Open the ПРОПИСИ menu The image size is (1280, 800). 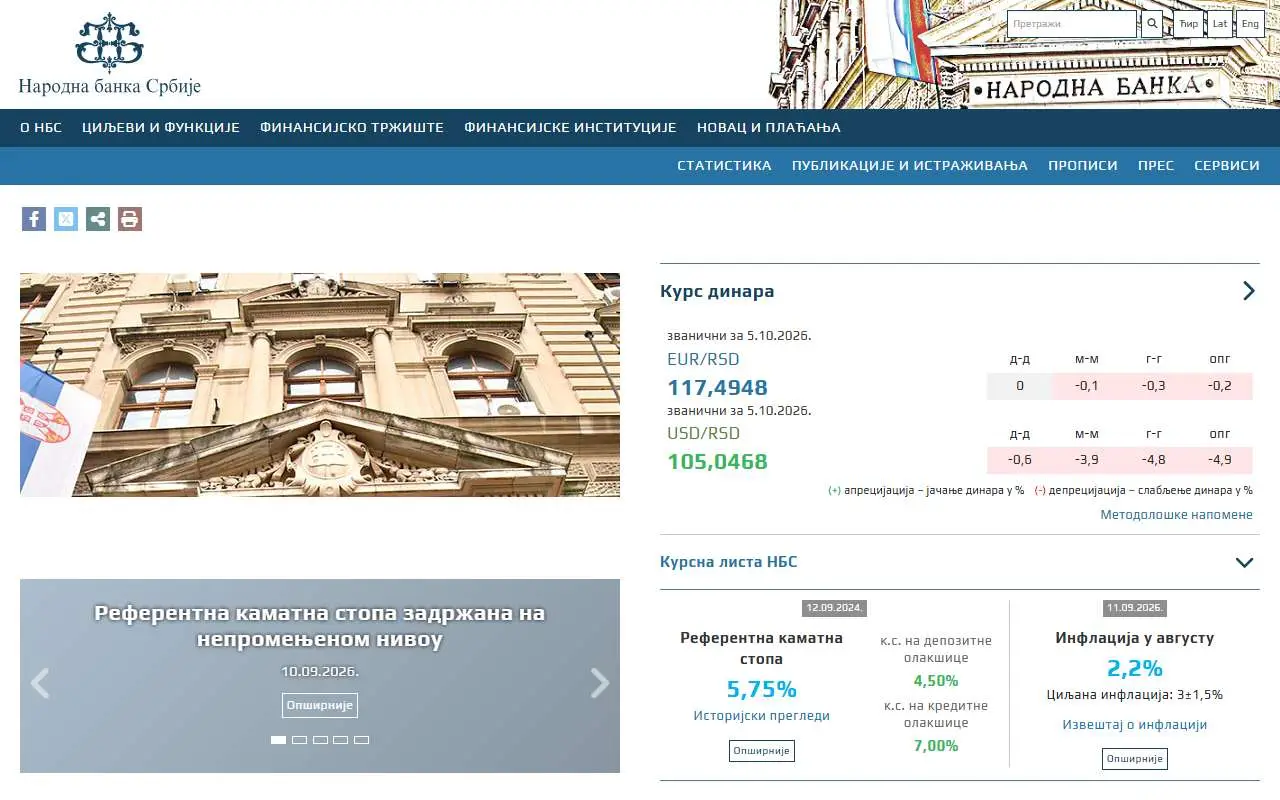(x=1083, y=166)
